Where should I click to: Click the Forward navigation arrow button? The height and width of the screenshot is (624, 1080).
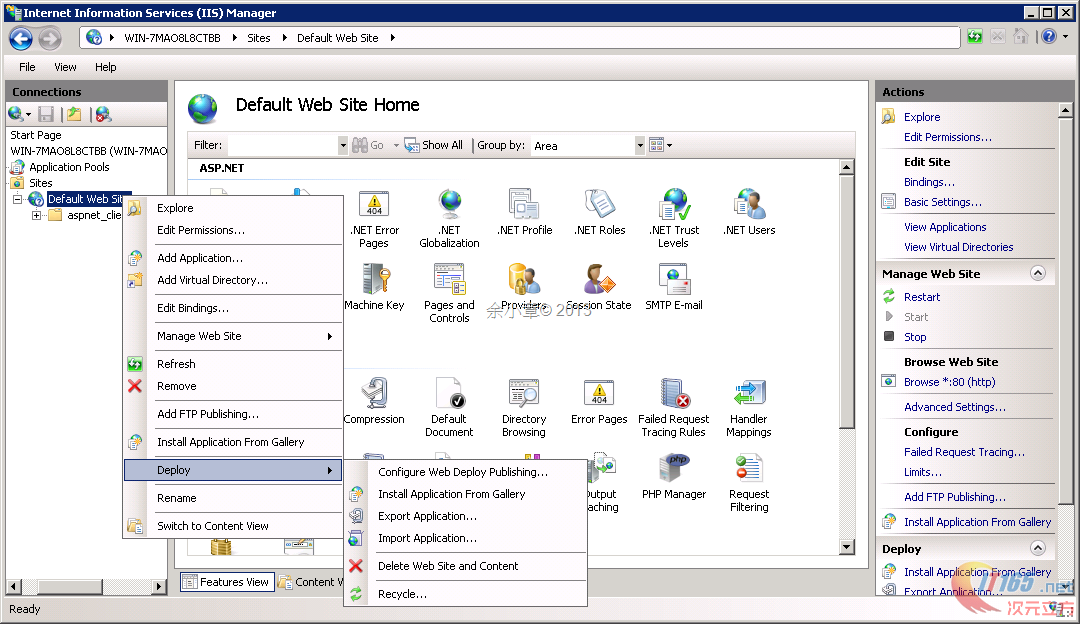point(50,39)
